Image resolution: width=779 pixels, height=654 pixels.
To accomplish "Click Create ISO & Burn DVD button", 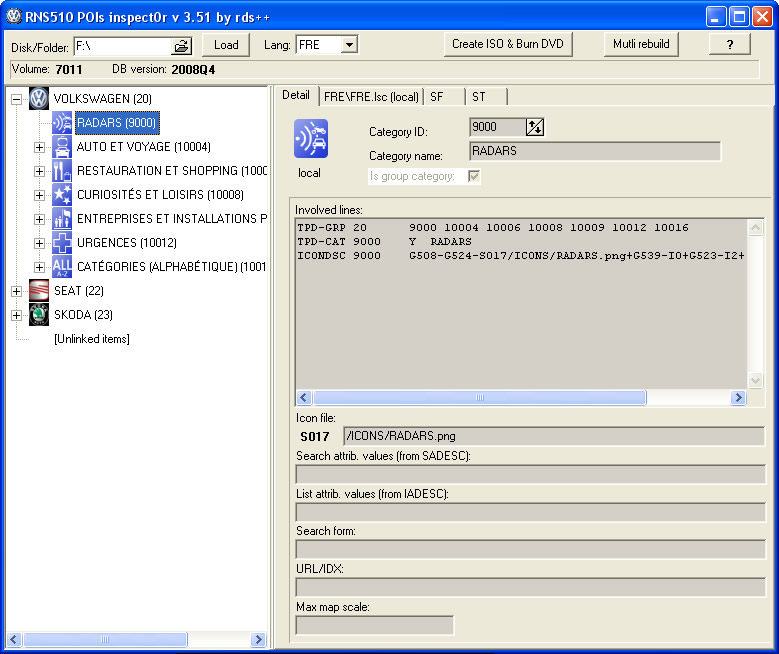I will (508, 44).
